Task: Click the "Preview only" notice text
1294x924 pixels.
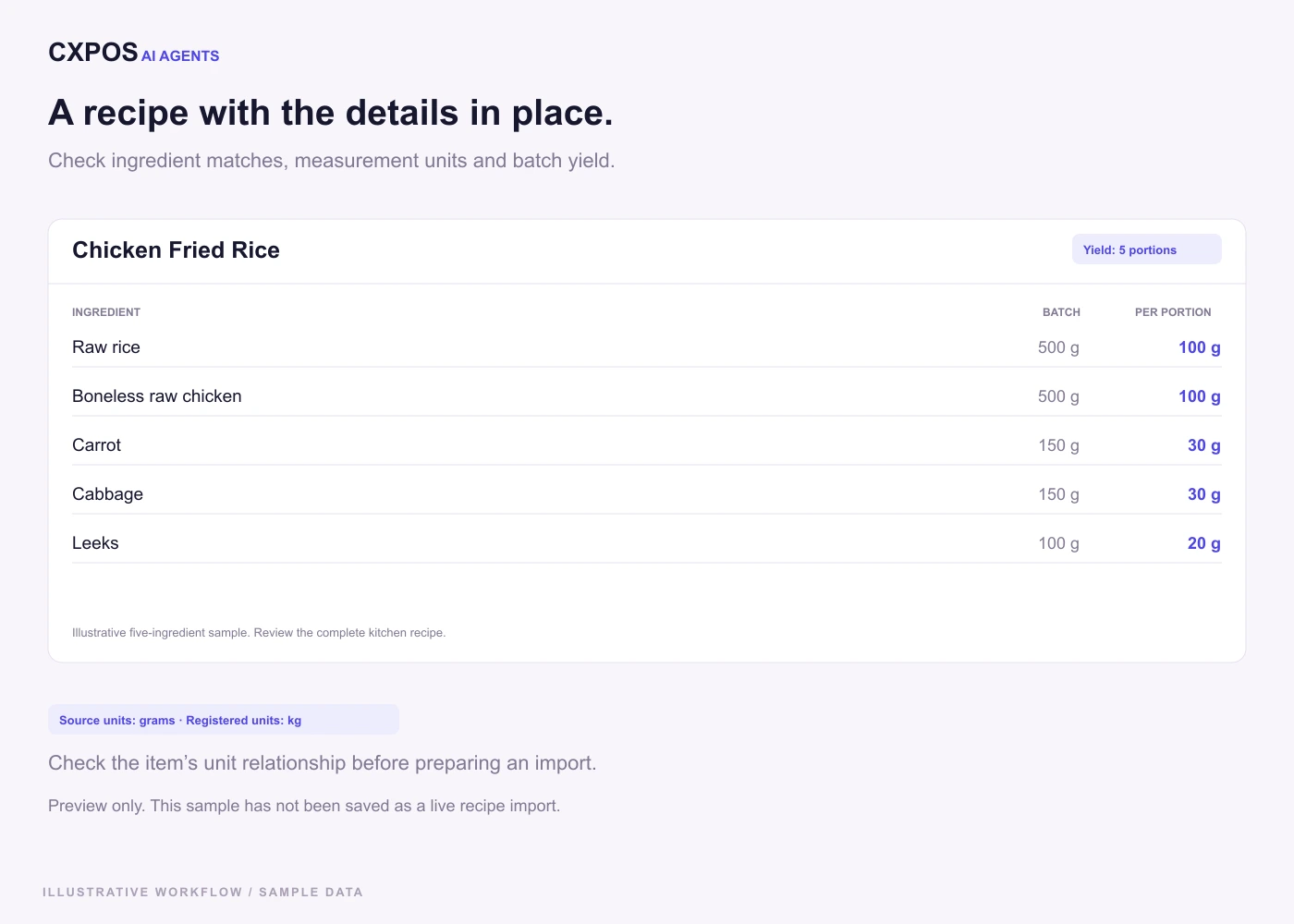Action: click(304, 806)
